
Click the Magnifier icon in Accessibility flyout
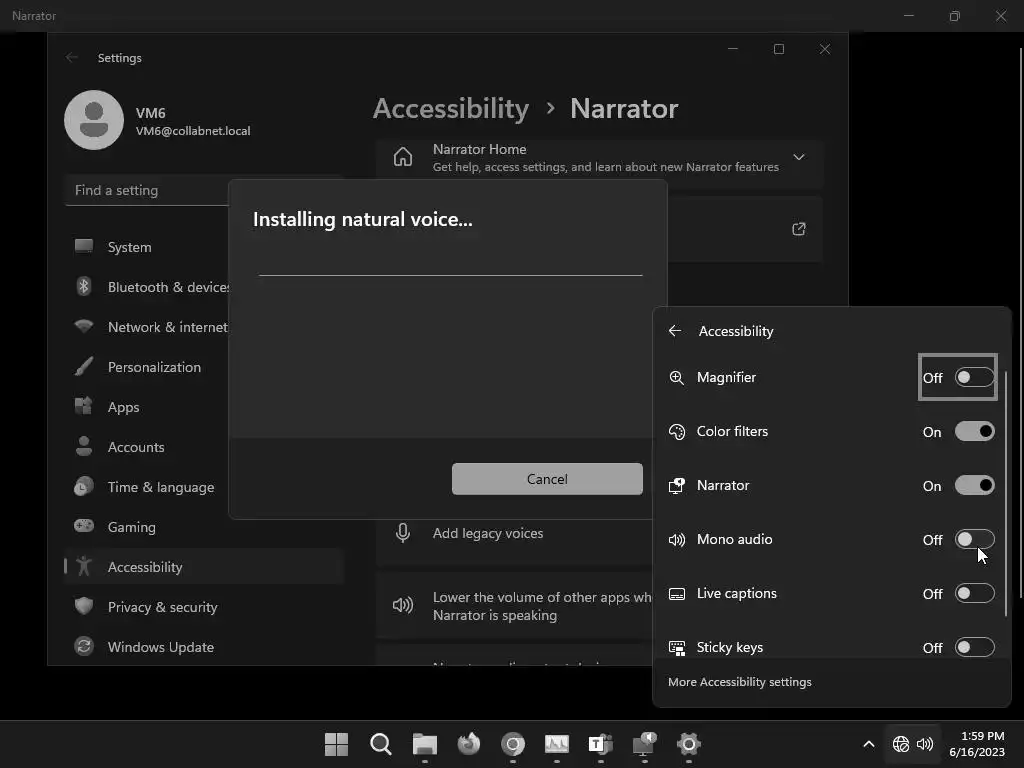point(677,377)
